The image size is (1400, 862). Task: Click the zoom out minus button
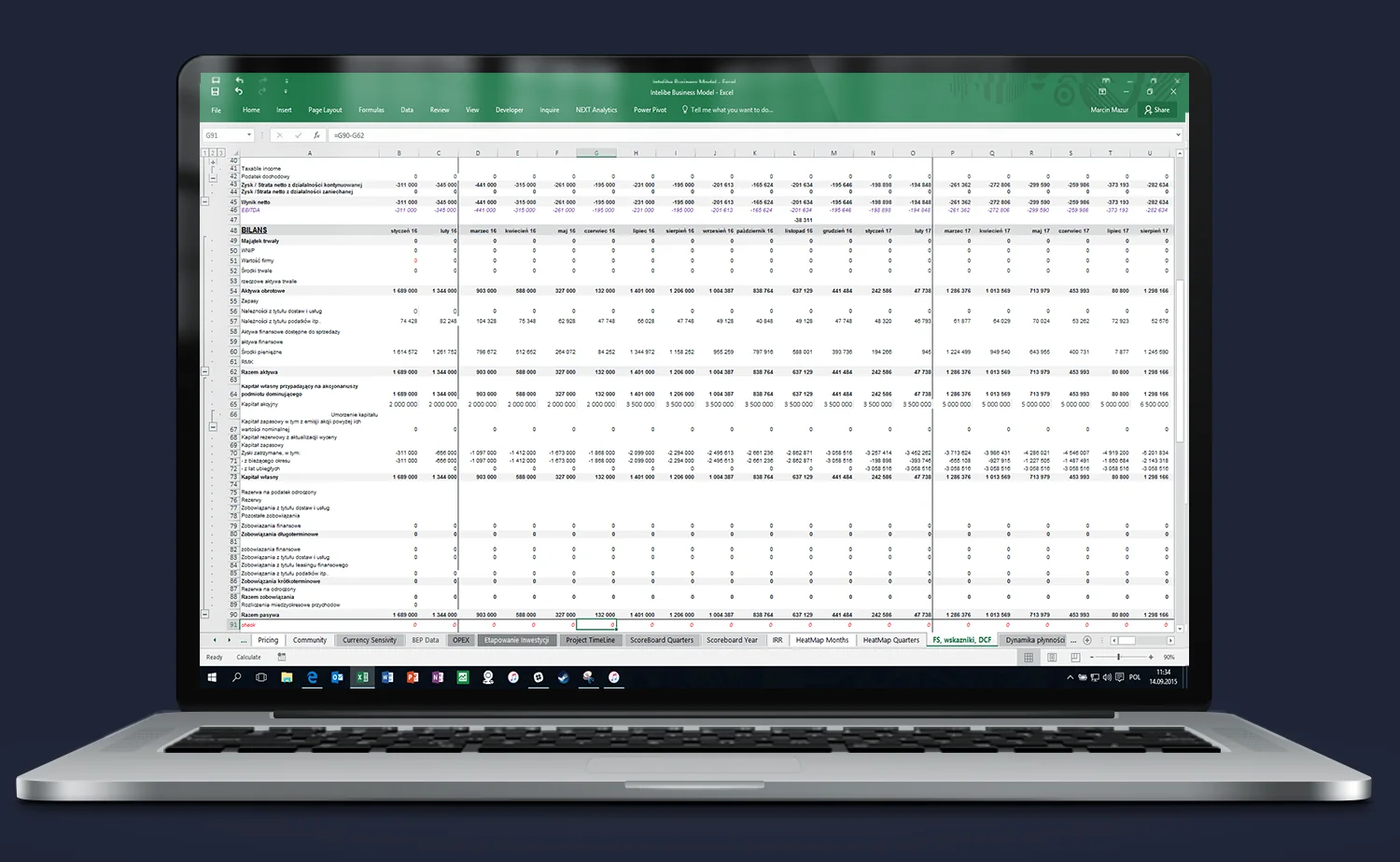click(1092, 657)
